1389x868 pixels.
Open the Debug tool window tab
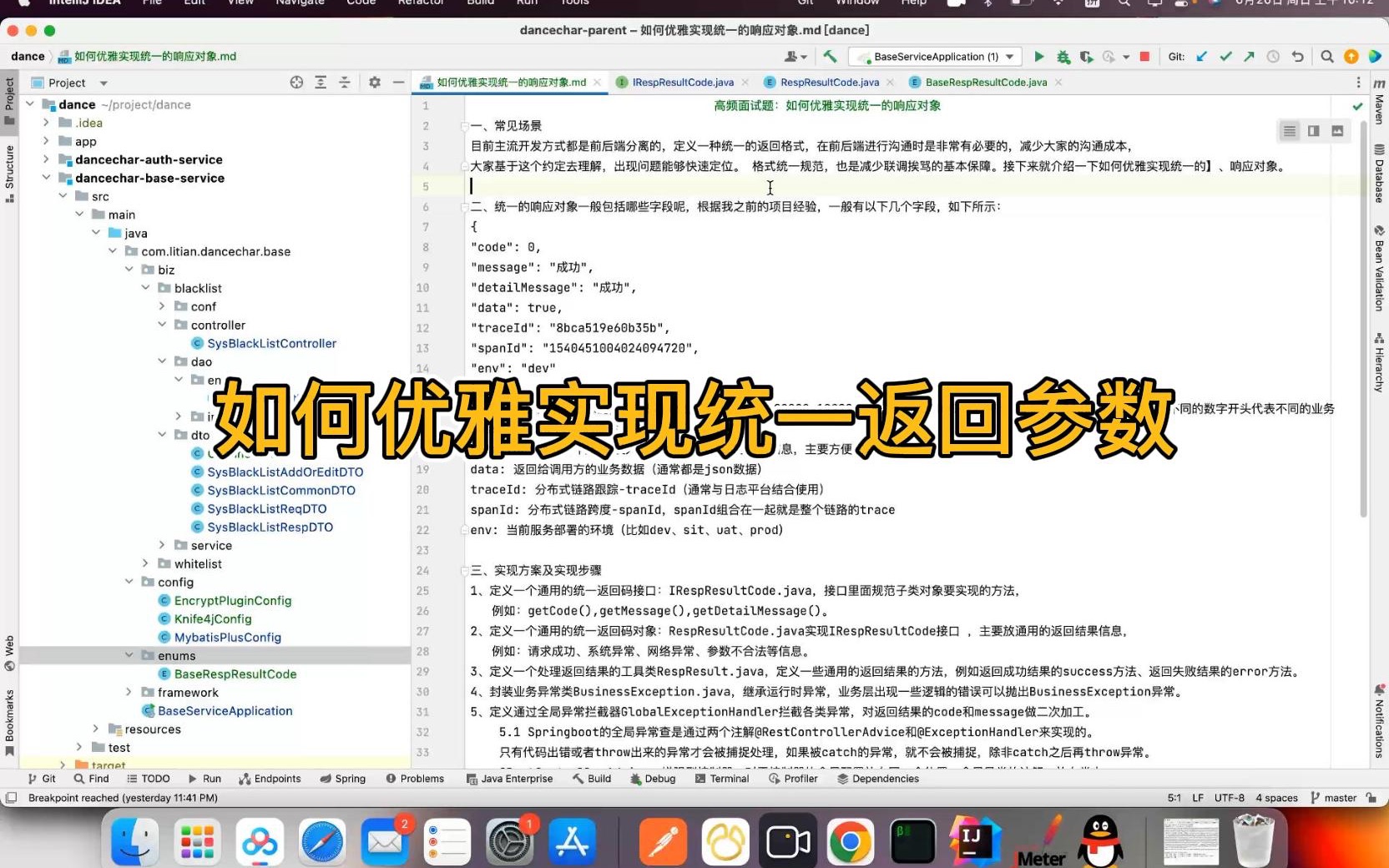point(653,779)
